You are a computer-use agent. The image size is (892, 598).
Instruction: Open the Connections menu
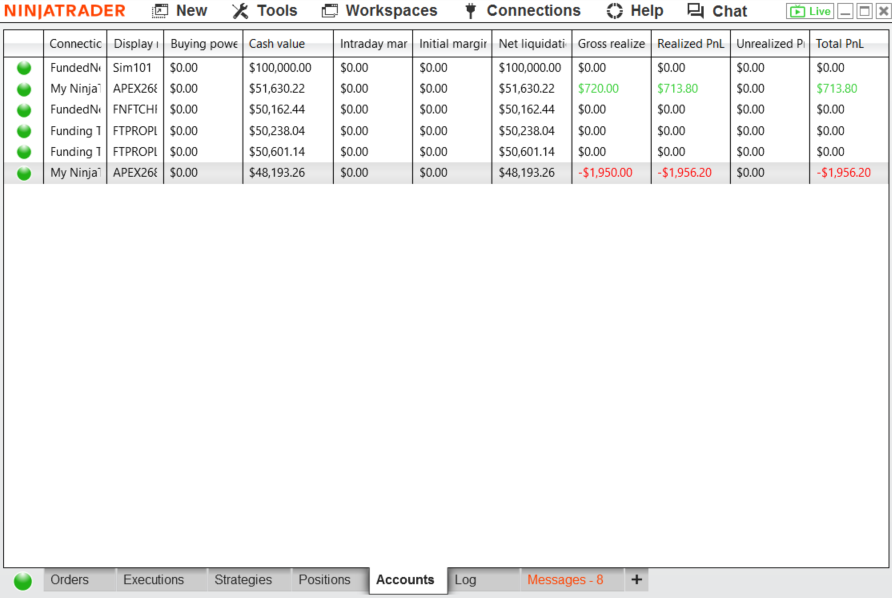(522, 11)
